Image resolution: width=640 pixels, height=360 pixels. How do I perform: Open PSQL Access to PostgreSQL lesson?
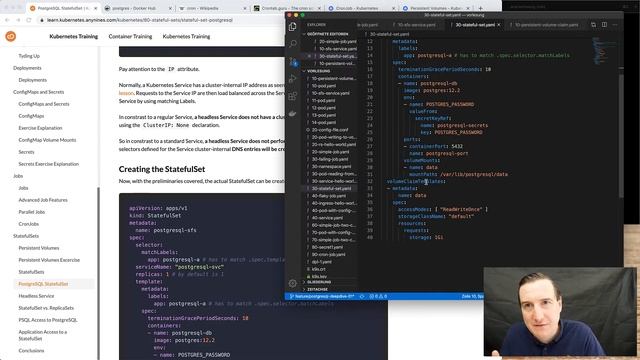pyautogui.click(x=48, y=320)
